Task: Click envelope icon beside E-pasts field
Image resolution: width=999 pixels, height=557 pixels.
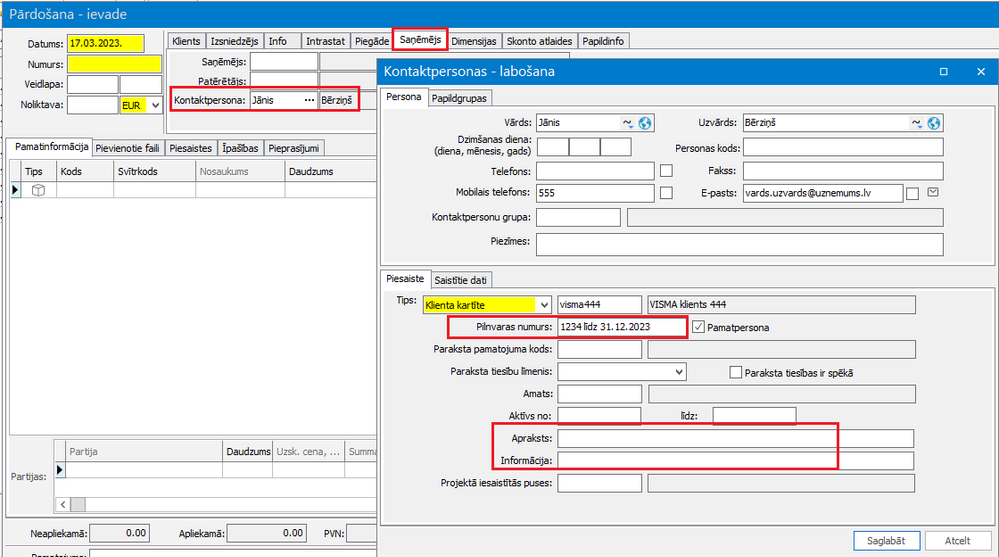Action: 933,192
